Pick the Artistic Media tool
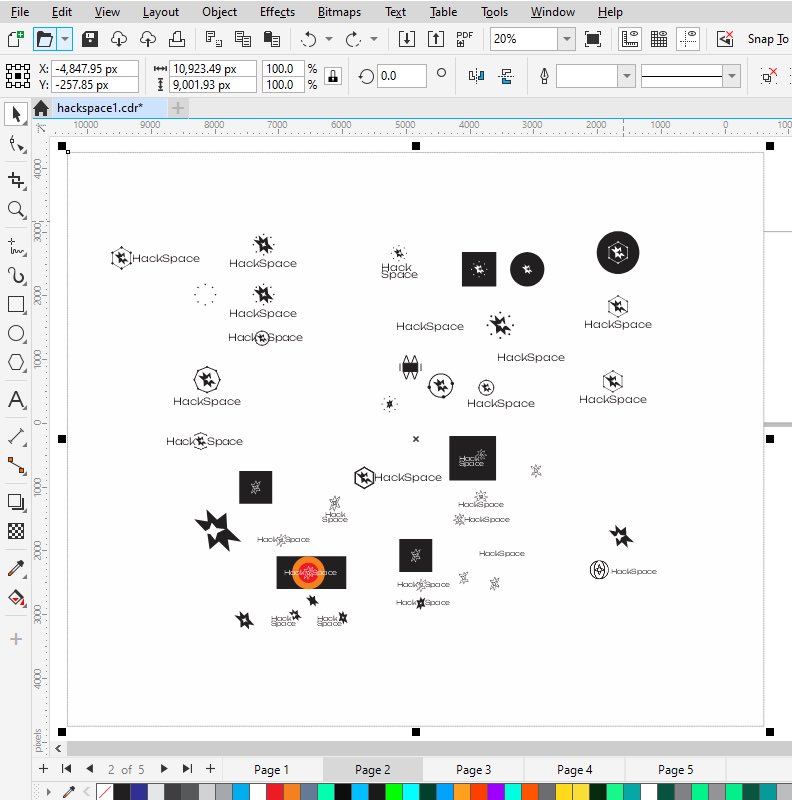This screenshot has width=792, height=800. tap(16, 276)
